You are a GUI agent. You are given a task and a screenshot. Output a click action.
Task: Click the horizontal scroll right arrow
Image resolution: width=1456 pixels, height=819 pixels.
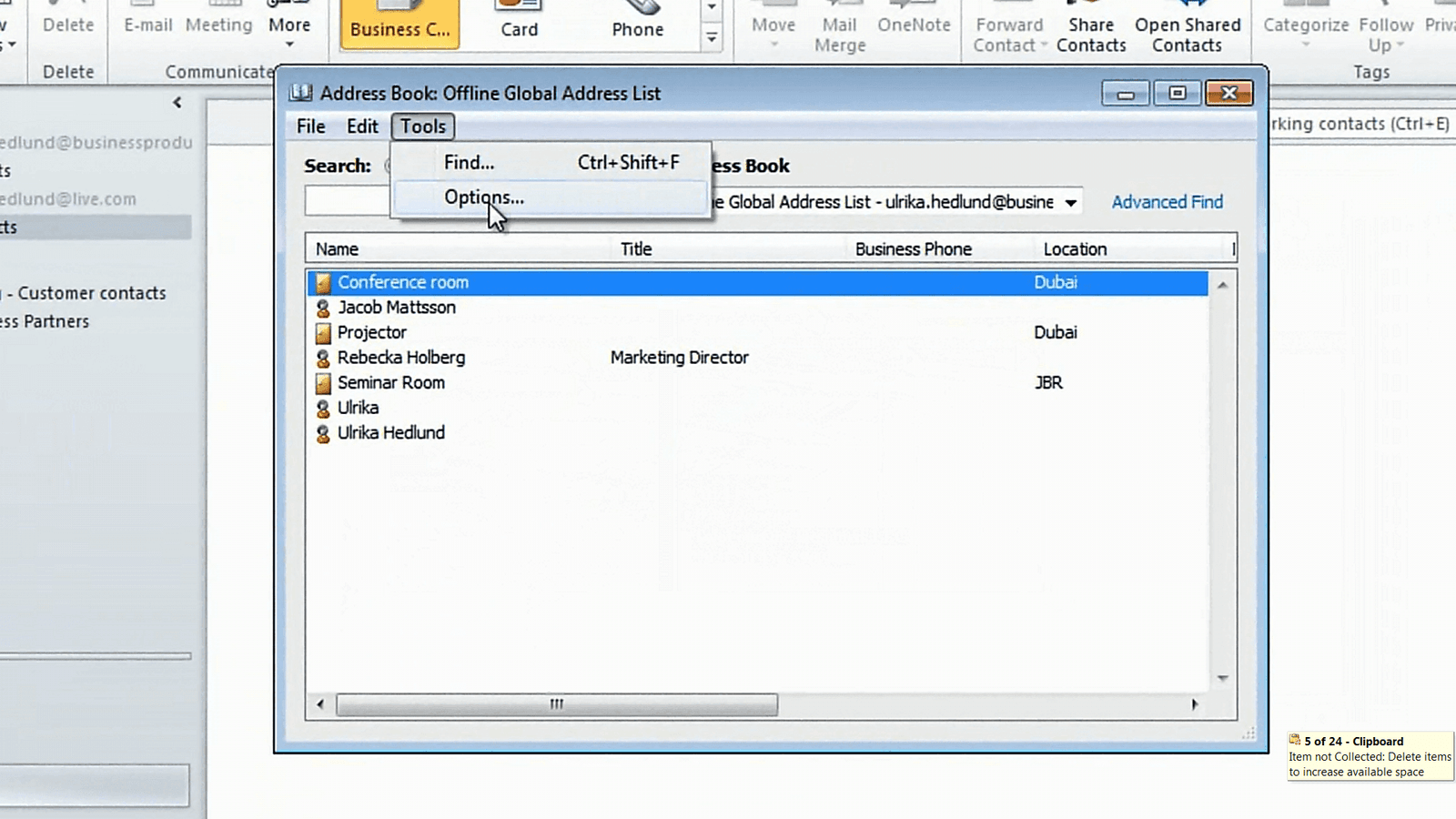tap(1194, 704)
